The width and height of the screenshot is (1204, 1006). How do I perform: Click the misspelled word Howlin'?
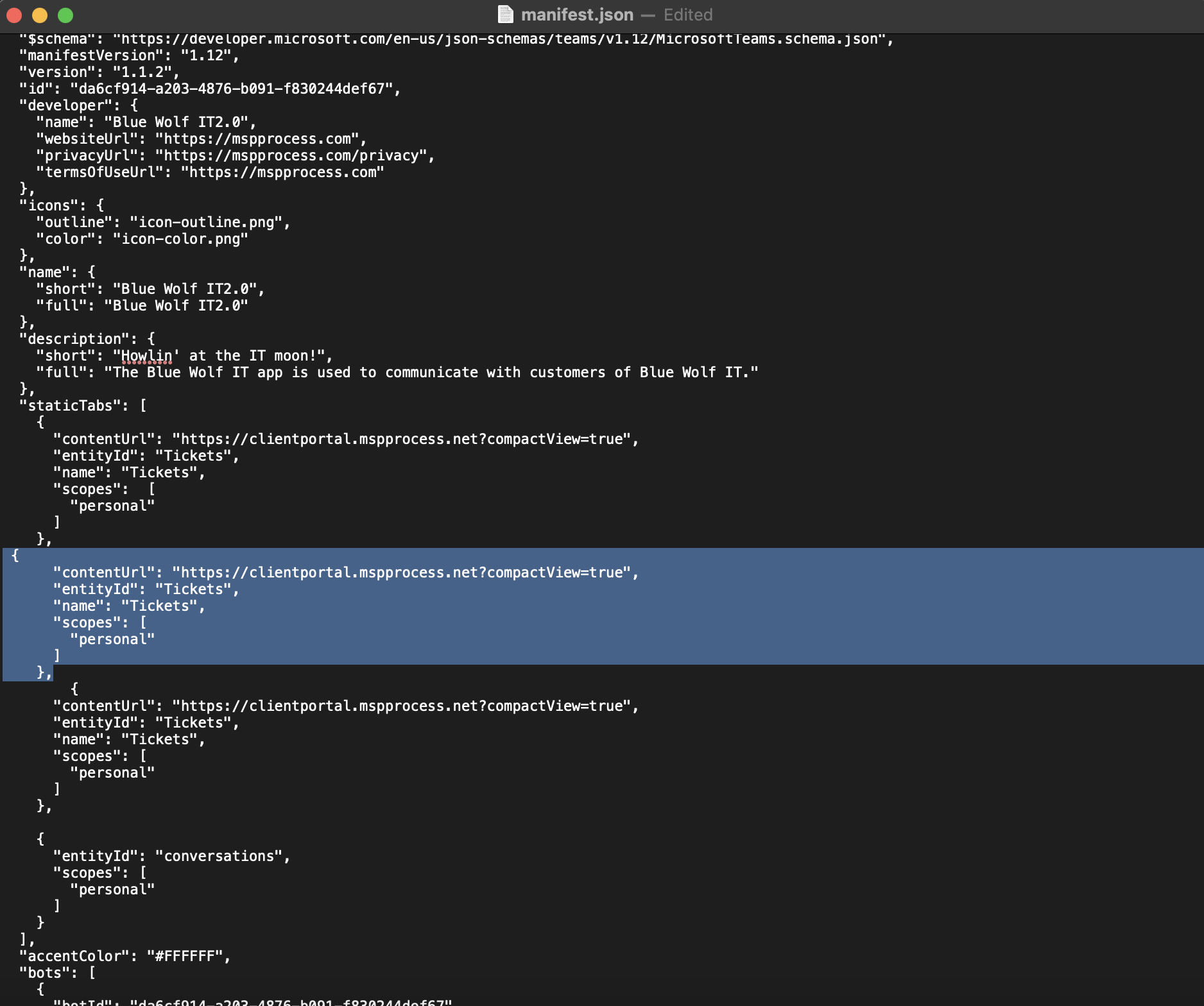coord(149,356)
